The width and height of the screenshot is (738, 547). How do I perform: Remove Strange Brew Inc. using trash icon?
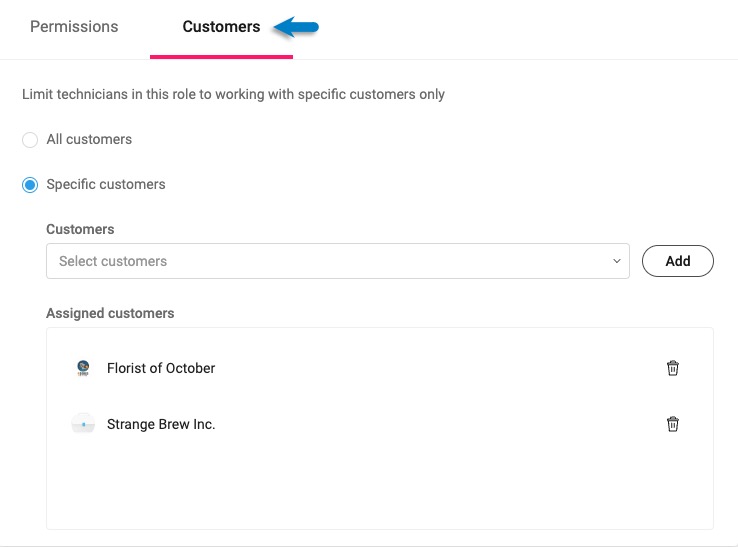pyautogui.click(x=673, y=424)
